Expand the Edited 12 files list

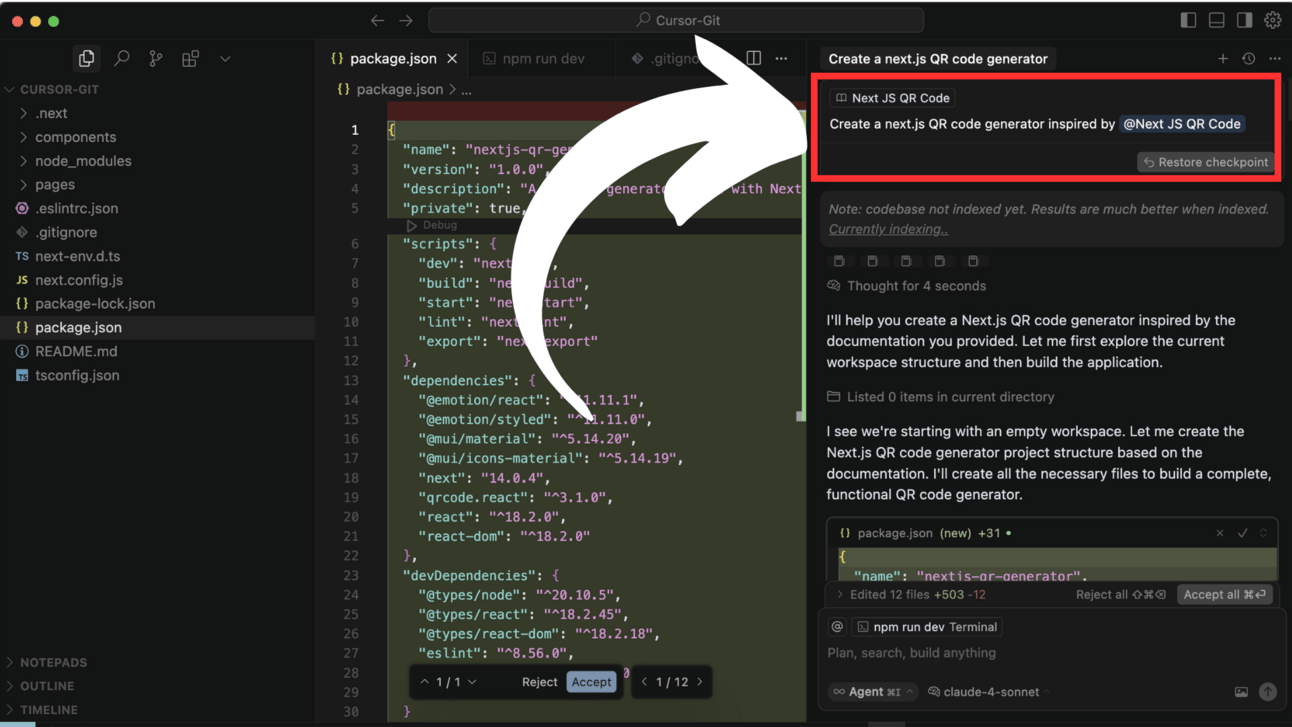[840, 595]
